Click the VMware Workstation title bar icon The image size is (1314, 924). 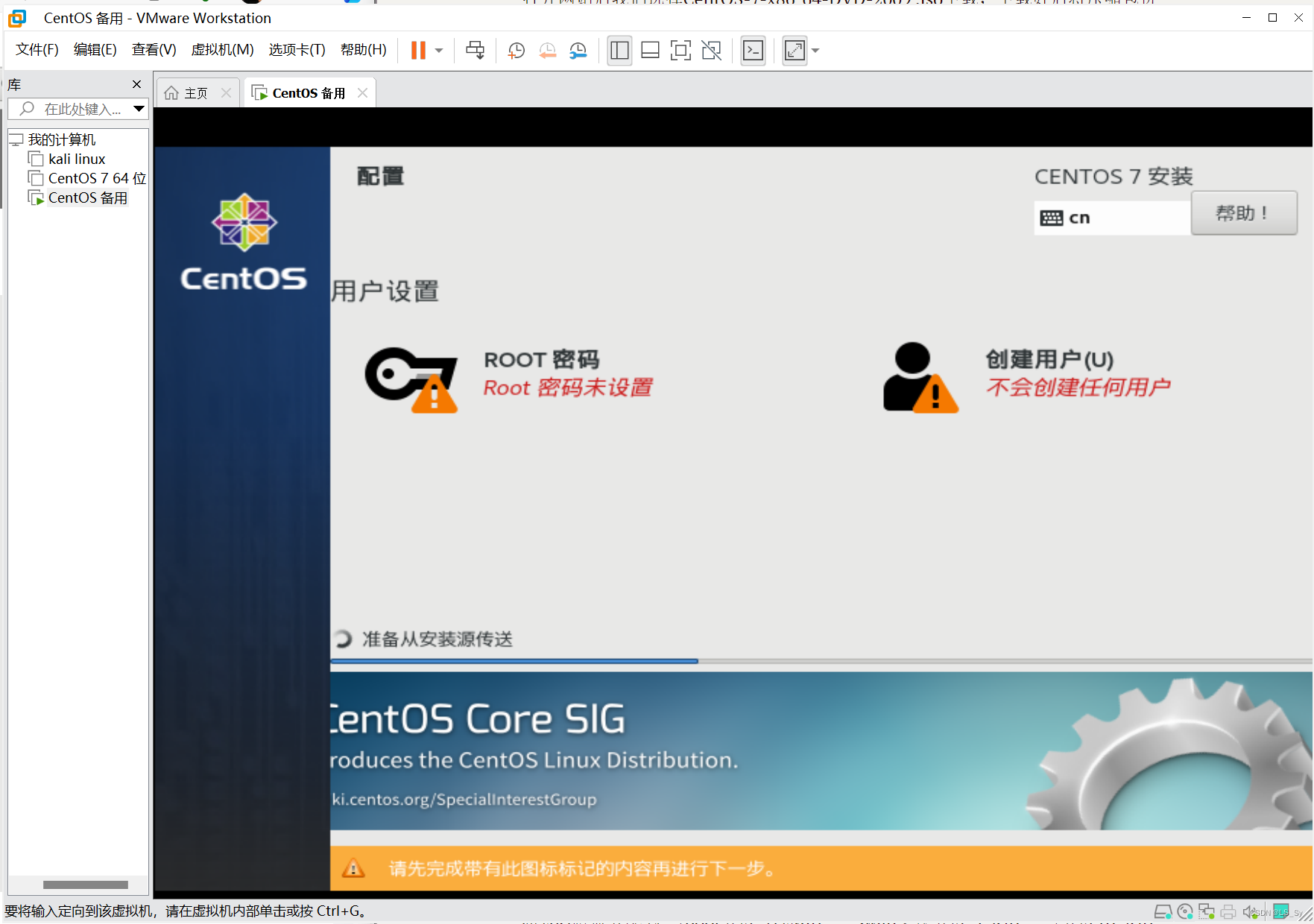click(x=17, y=18)
